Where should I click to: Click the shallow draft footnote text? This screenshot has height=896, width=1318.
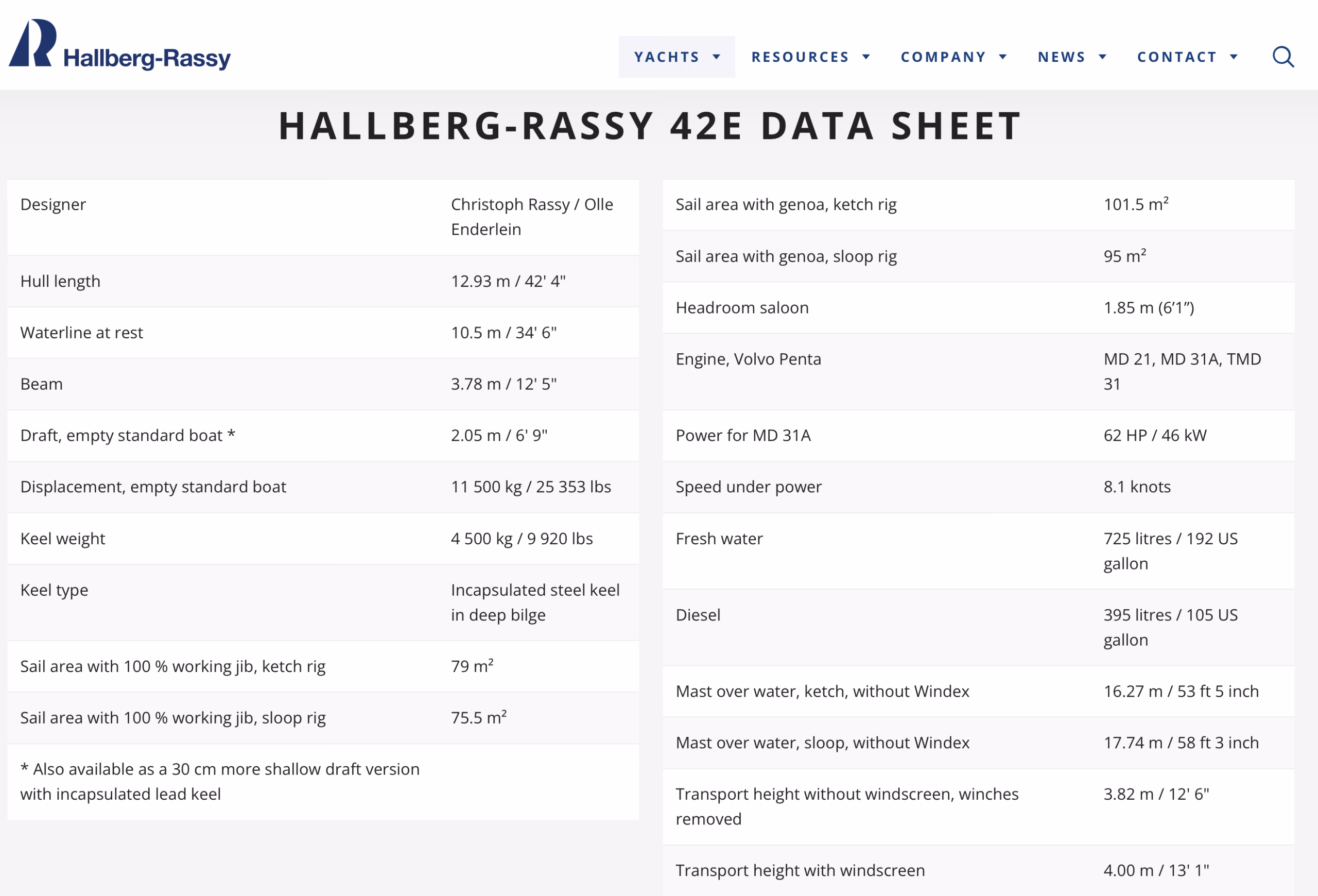[220, 782]
